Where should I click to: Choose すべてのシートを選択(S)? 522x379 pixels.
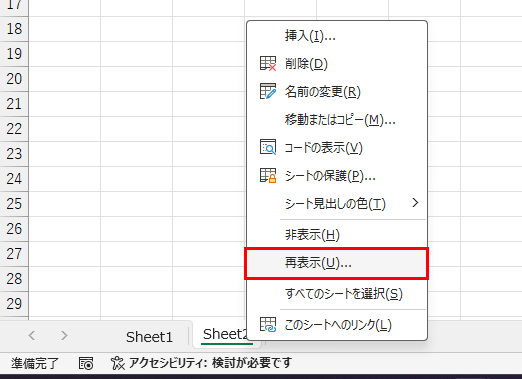pyautogui.click(x=337, y=294)
